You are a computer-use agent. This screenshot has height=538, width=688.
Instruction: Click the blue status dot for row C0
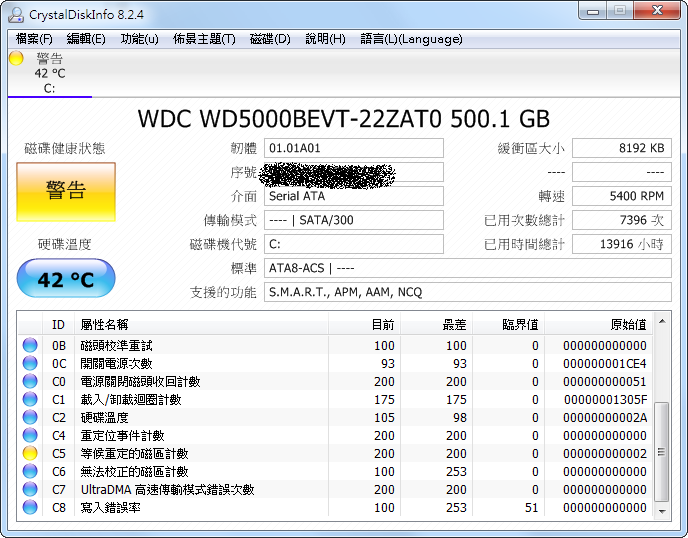[30, 381]
